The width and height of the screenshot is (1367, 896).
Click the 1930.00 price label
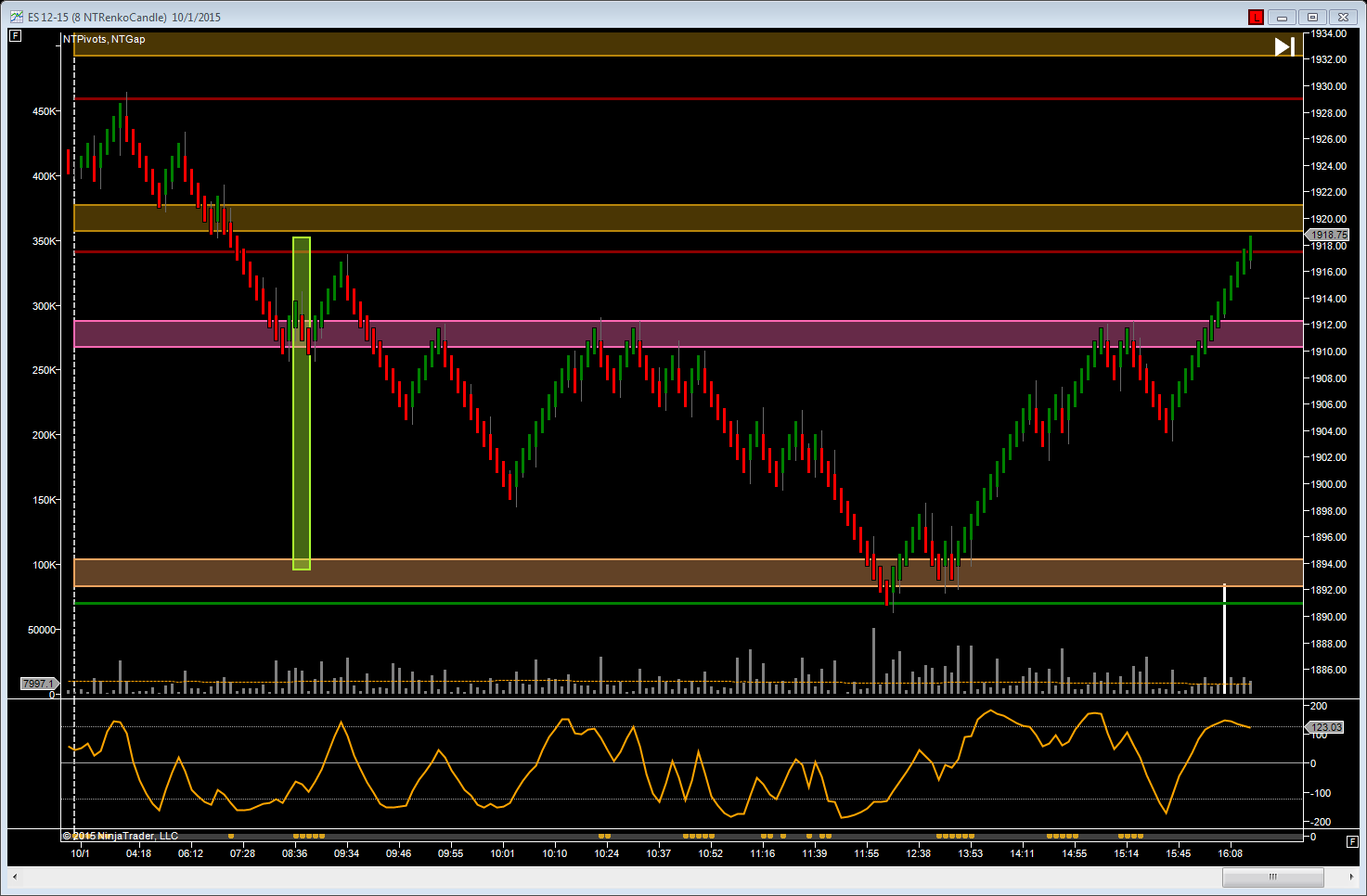(x=1327, y=86)
